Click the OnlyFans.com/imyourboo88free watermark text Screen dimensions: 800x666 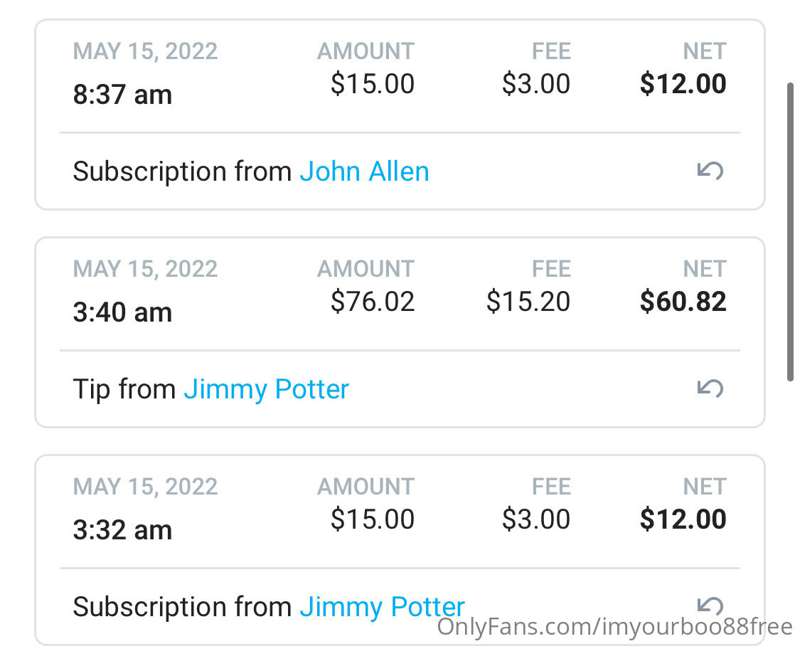(x=615, y=627)
